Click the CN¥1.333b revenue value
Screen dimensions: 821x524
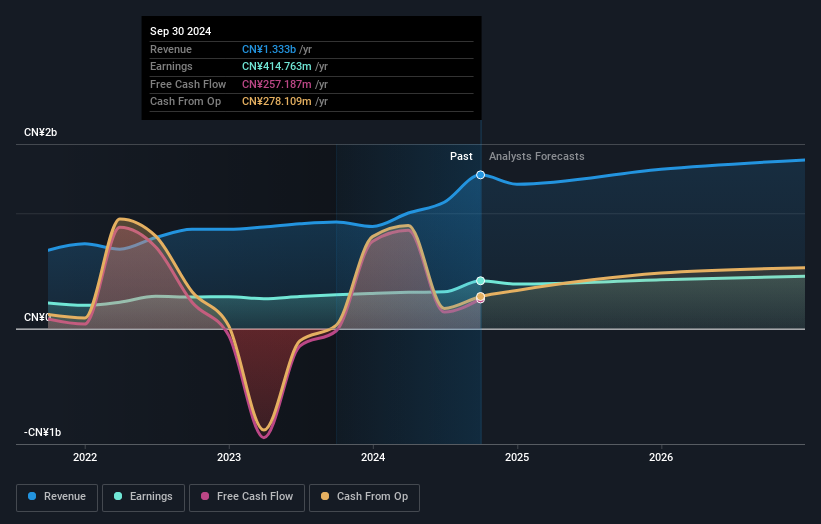[x=269, y=49]
